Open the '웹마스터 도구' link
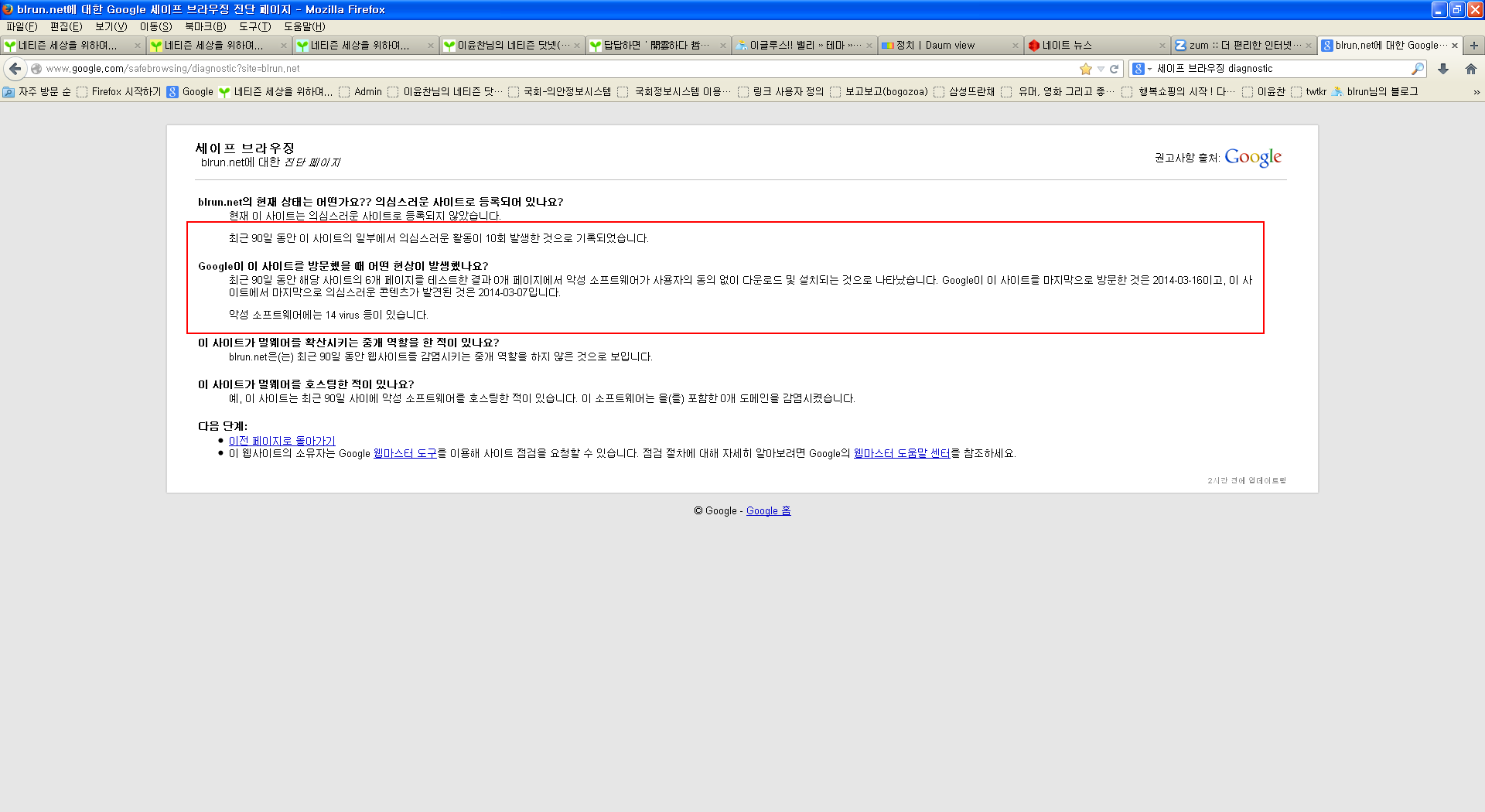The image size is (1485, 812). tap(405, 453)
